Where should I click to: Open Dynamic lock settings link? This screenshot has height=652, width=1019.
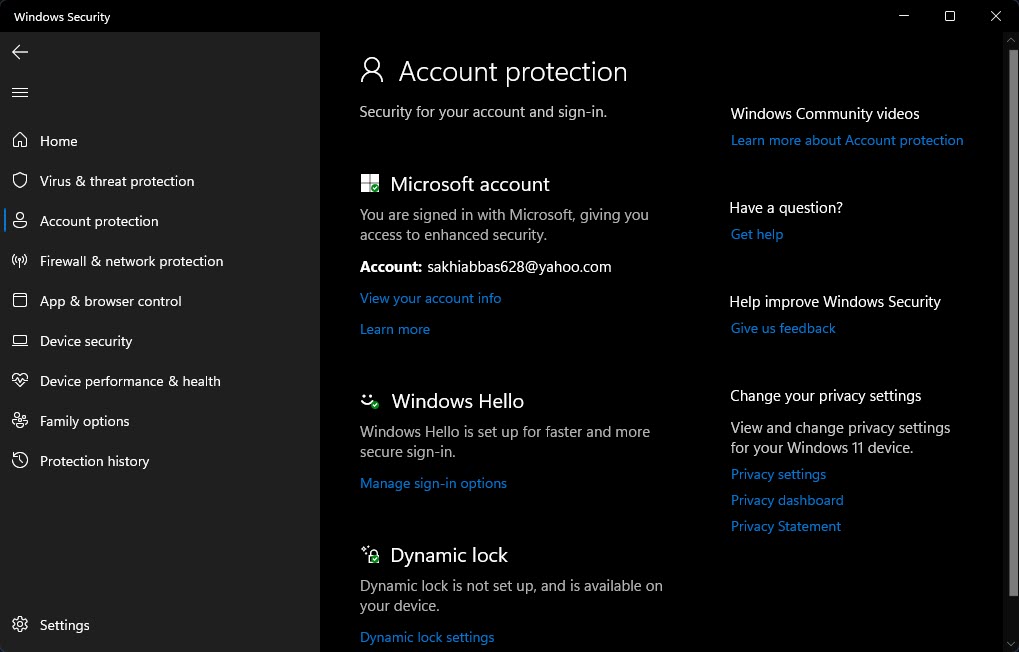[427, 638]
